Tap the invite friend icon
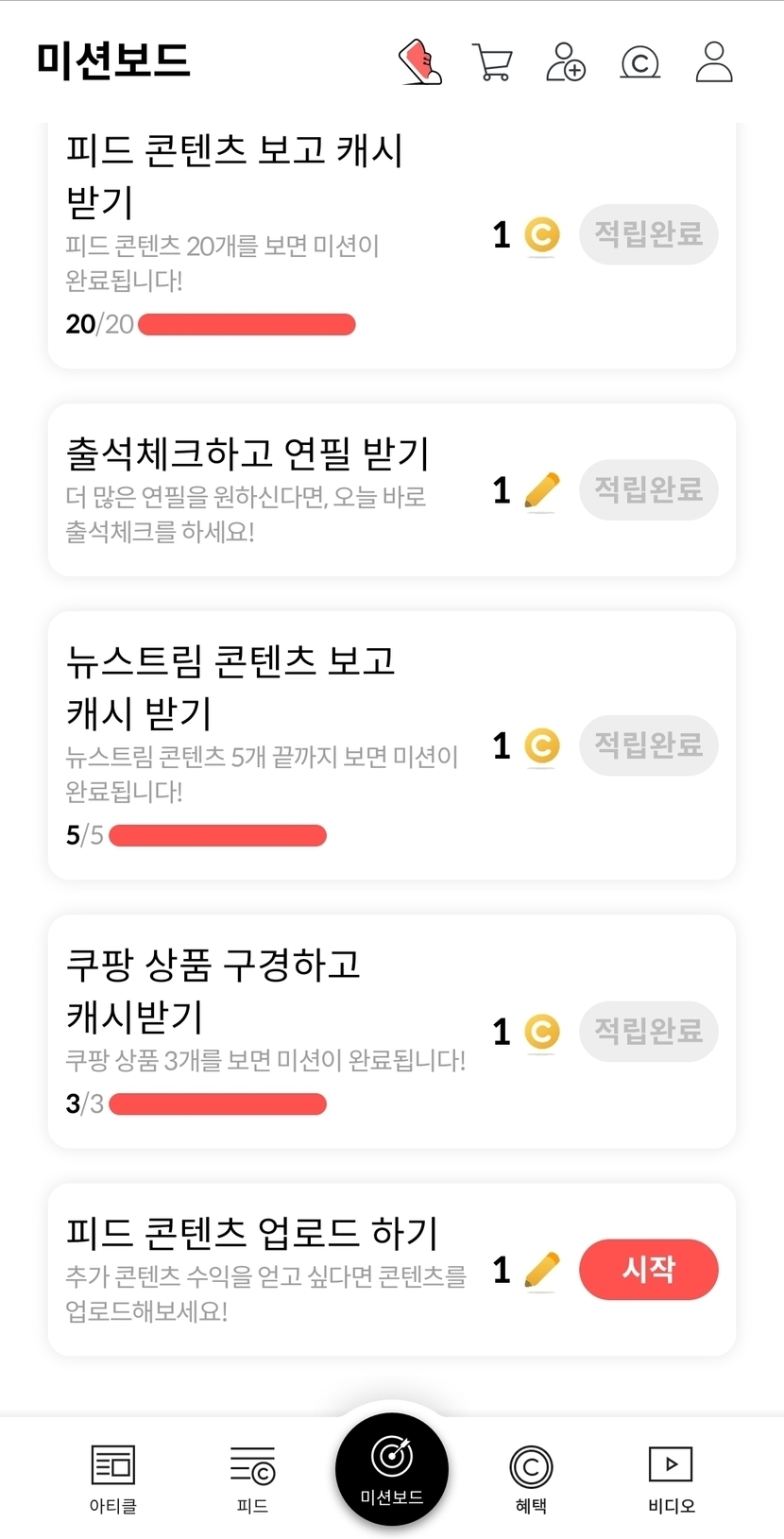The height and width of the screenshot is (1539, 784). [x=566, y=62]
